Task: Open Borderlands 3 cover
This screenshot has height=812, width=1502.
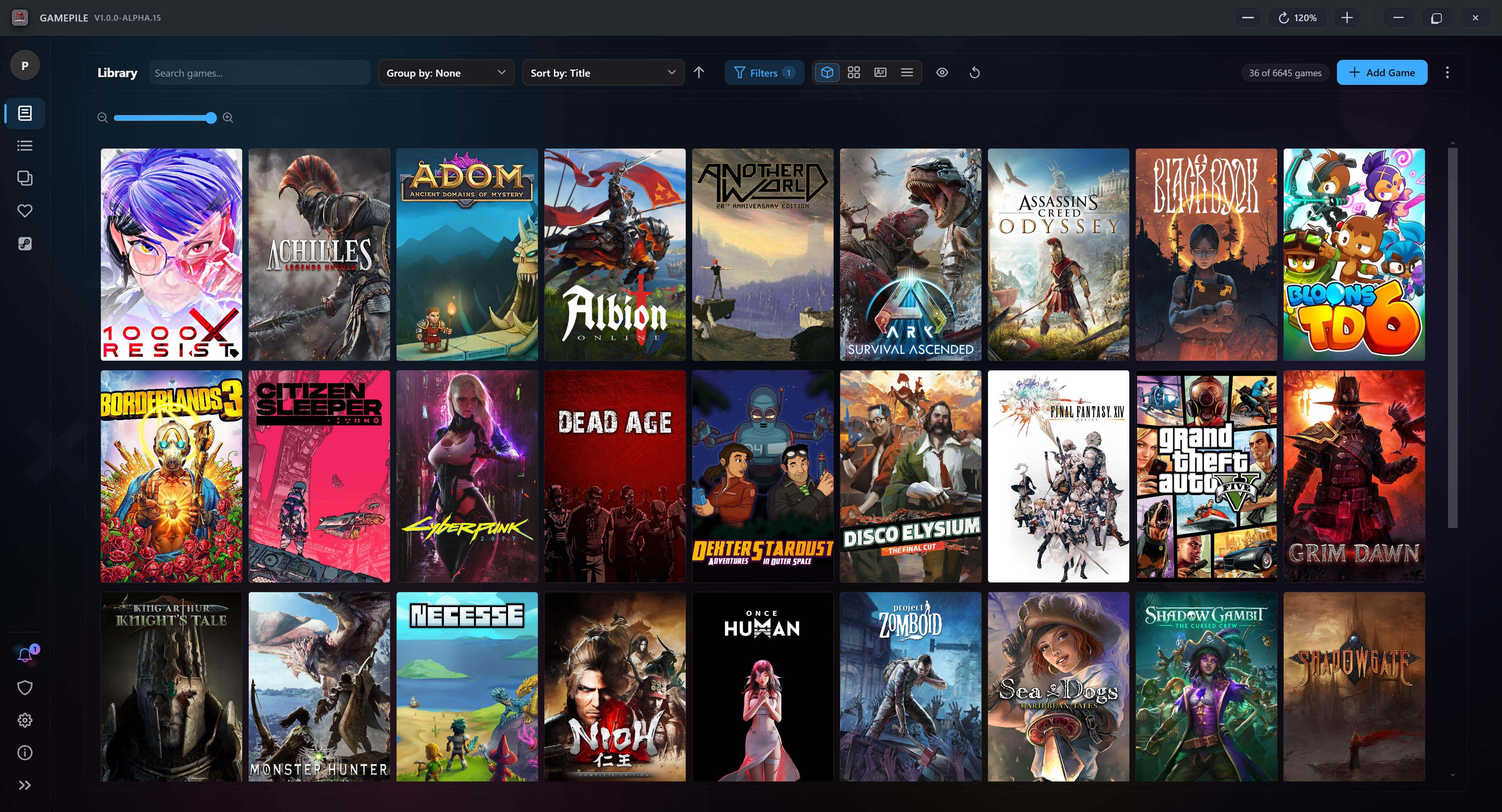Action: click(171, 476)
